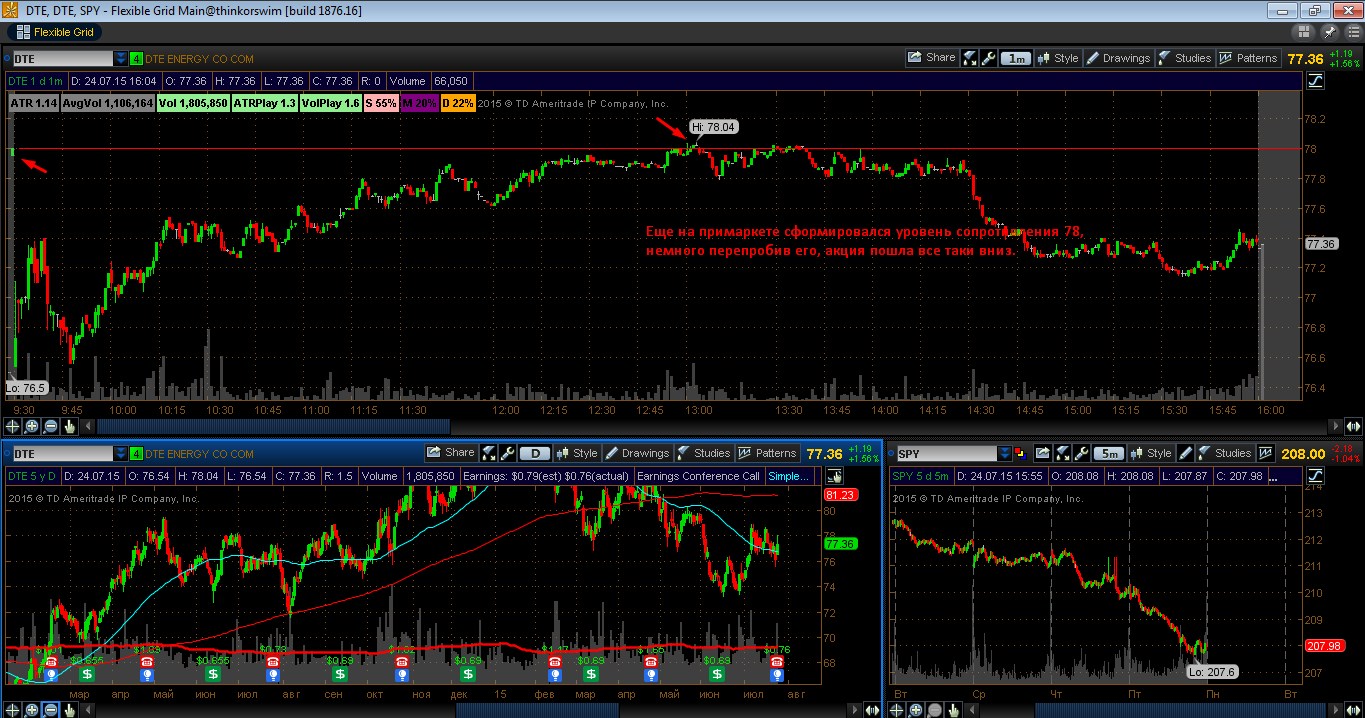Click the orange D 22% label
Screen dimensions: 1365x718
(x=458, y=103)
